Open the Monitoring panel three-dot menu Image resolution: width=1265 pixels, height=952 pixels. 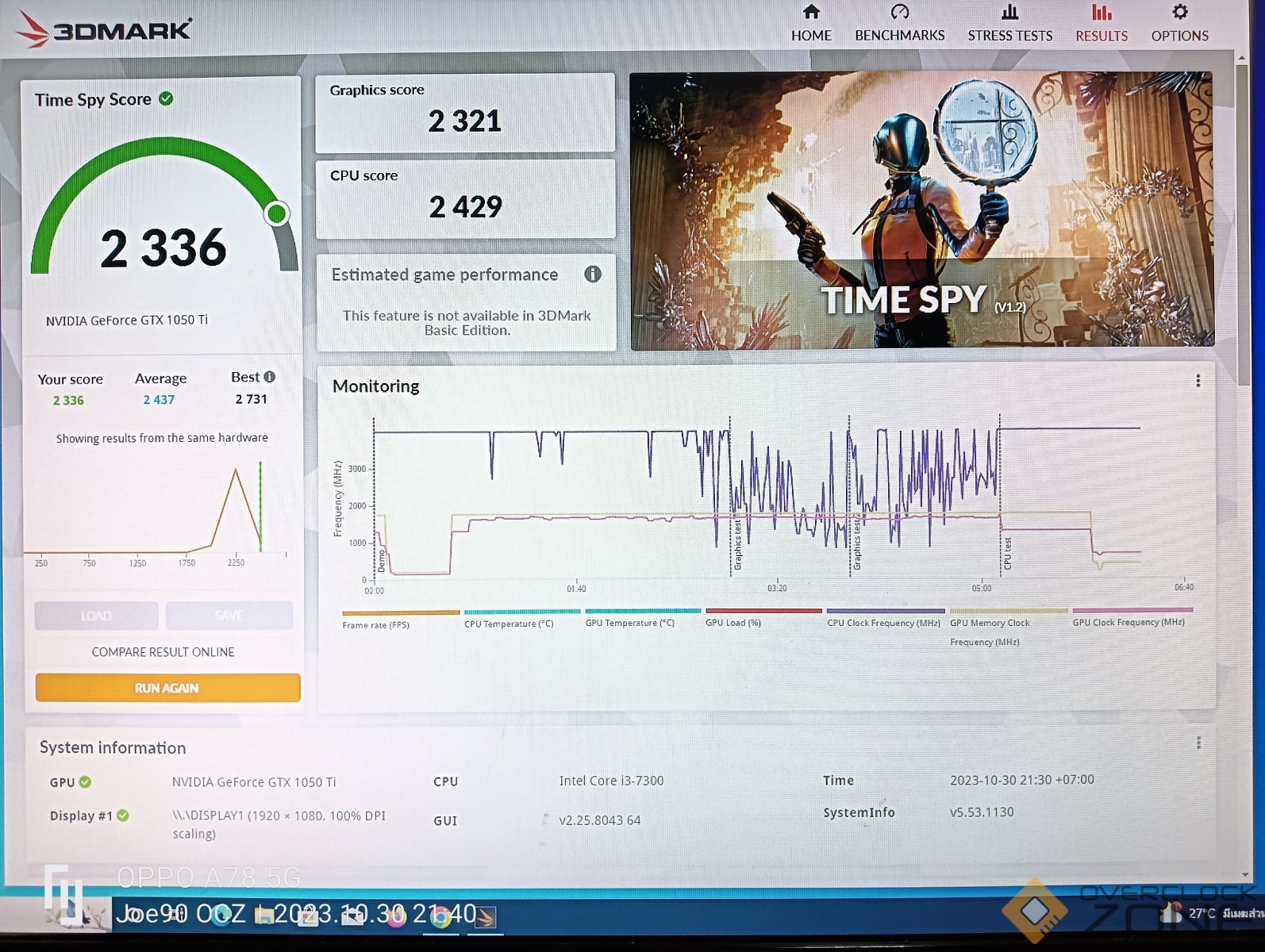(x=1198, y=381)
